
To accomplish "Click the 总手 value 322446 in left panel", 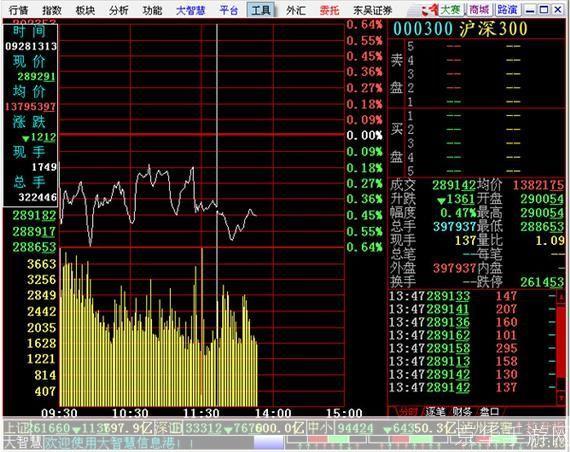I will tap(37, 197).
